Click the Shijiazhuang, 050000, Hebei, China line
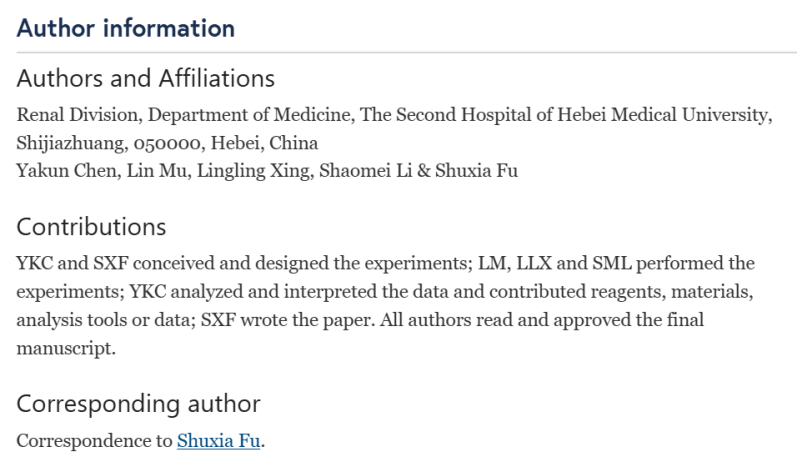This screenshot has width=797, height=472. [x=167, y=143]
